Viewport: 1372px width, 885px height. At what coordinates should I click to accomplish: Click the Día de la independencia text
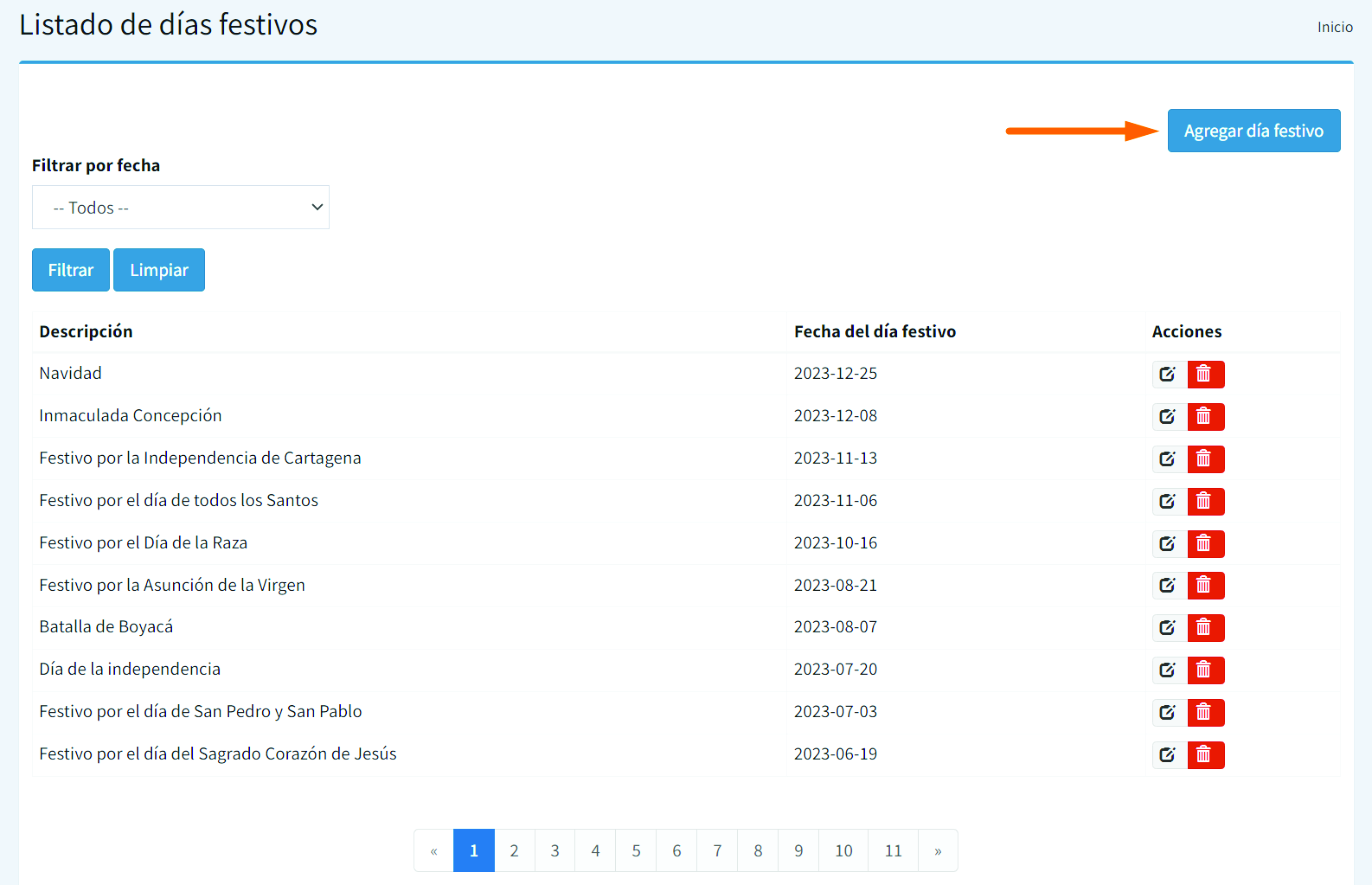[x=130, y=669]
